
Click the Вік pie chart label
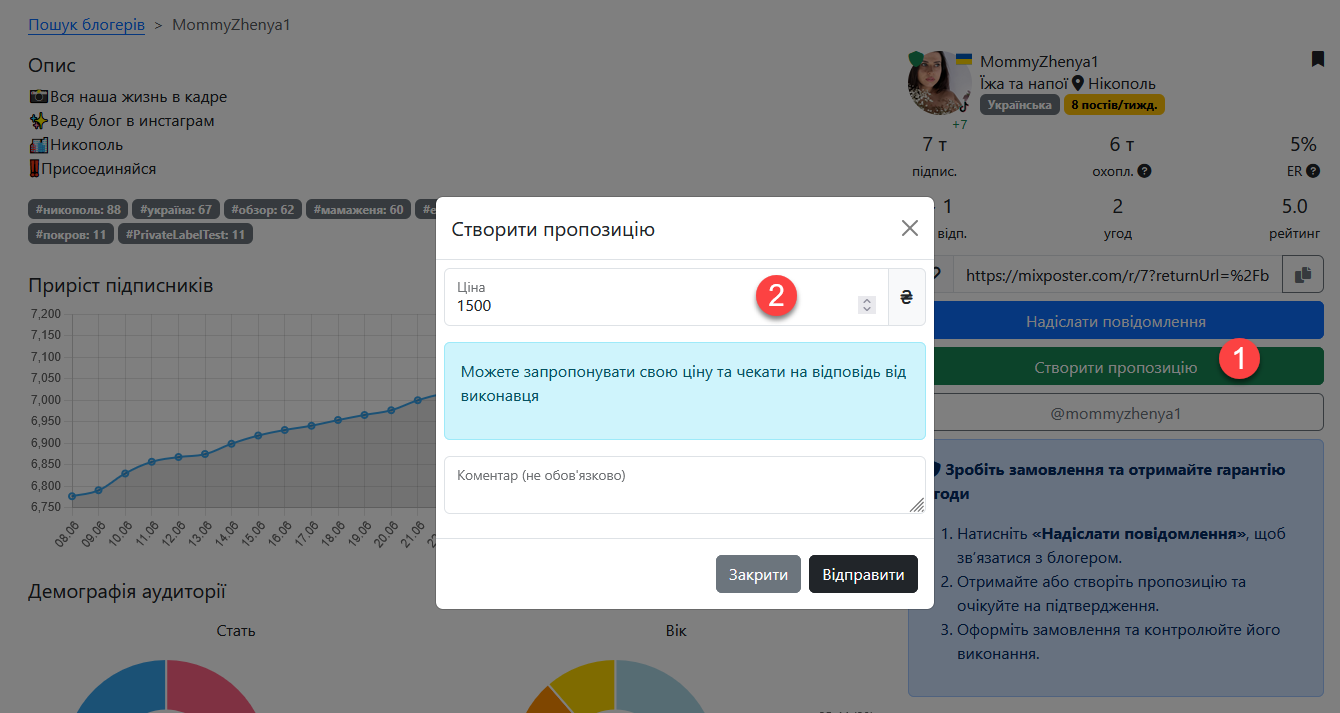point(676,631)
